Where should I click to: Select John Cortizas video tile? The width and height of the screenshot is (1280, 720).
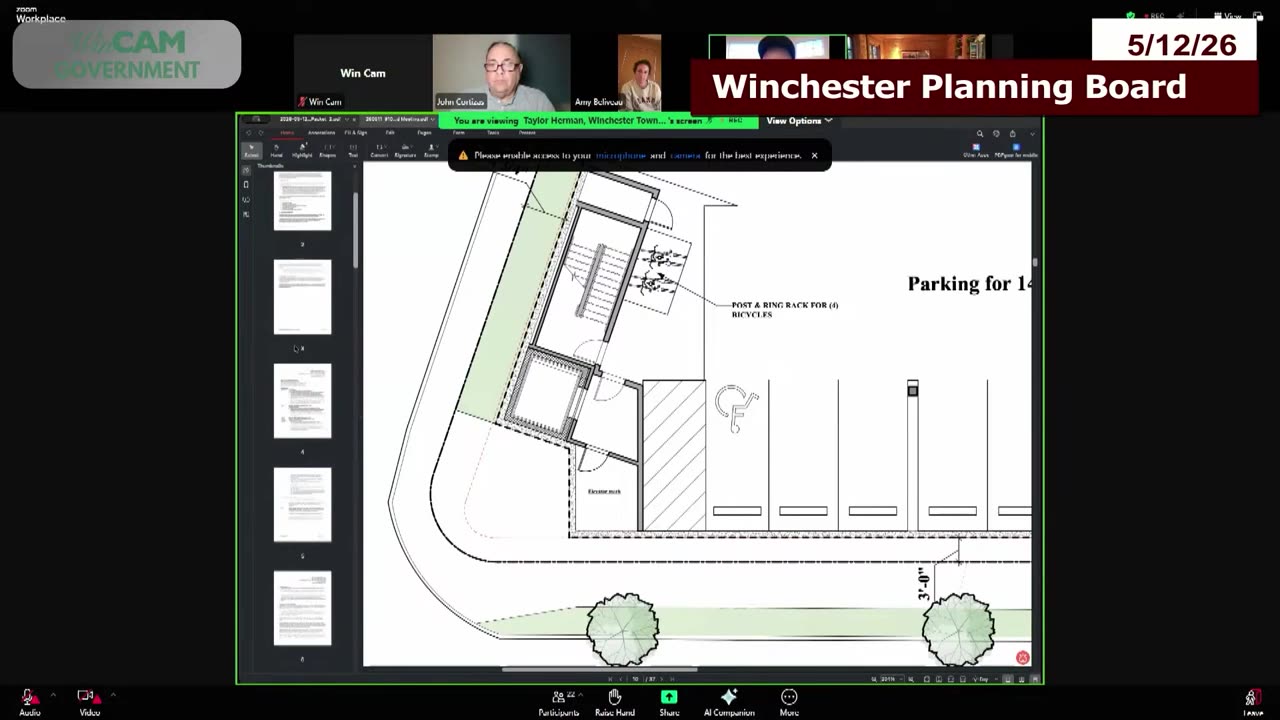pyautogui.click(x=501, y=72)
